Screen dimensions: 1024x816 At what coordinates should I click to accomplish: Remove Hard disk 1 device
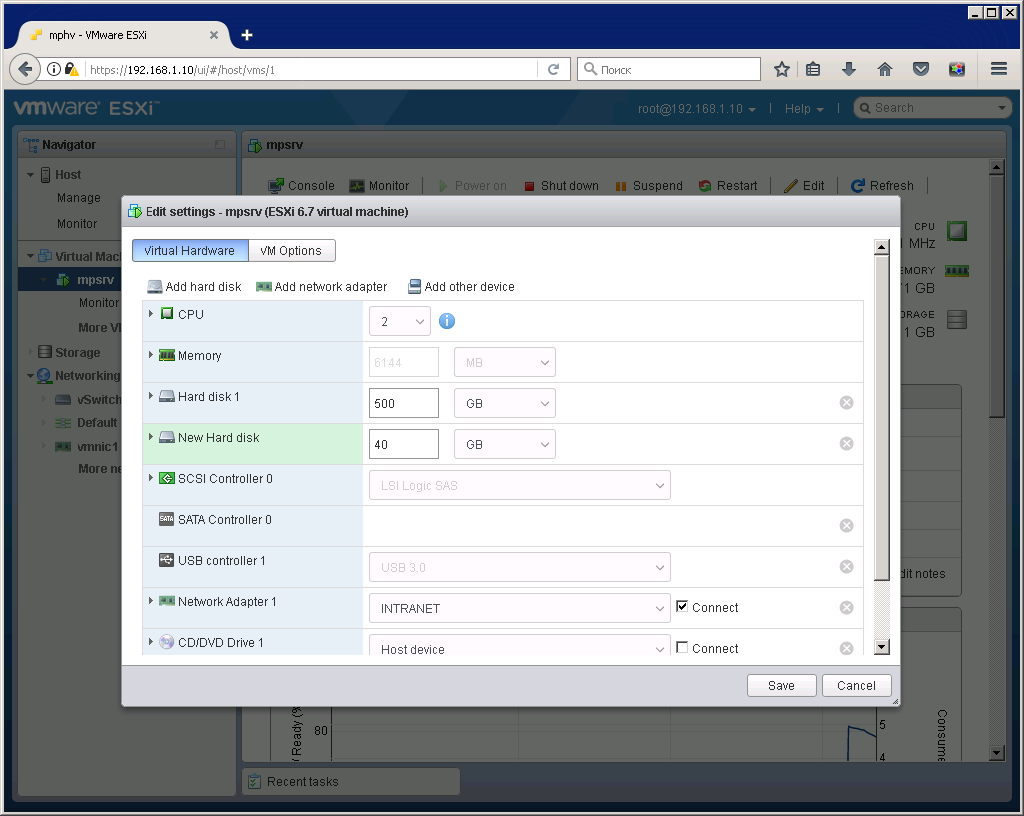pyautogui.click(x=846, y=403)
